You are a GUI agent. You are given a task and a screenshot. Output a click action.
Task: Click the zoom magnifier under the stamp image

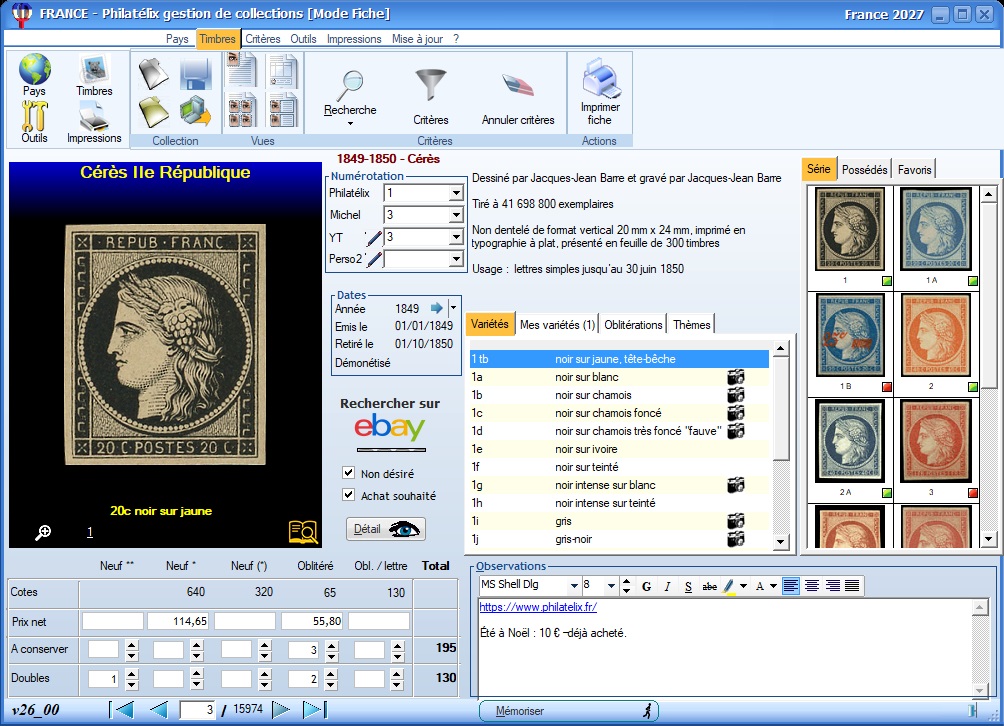(44, 532)
